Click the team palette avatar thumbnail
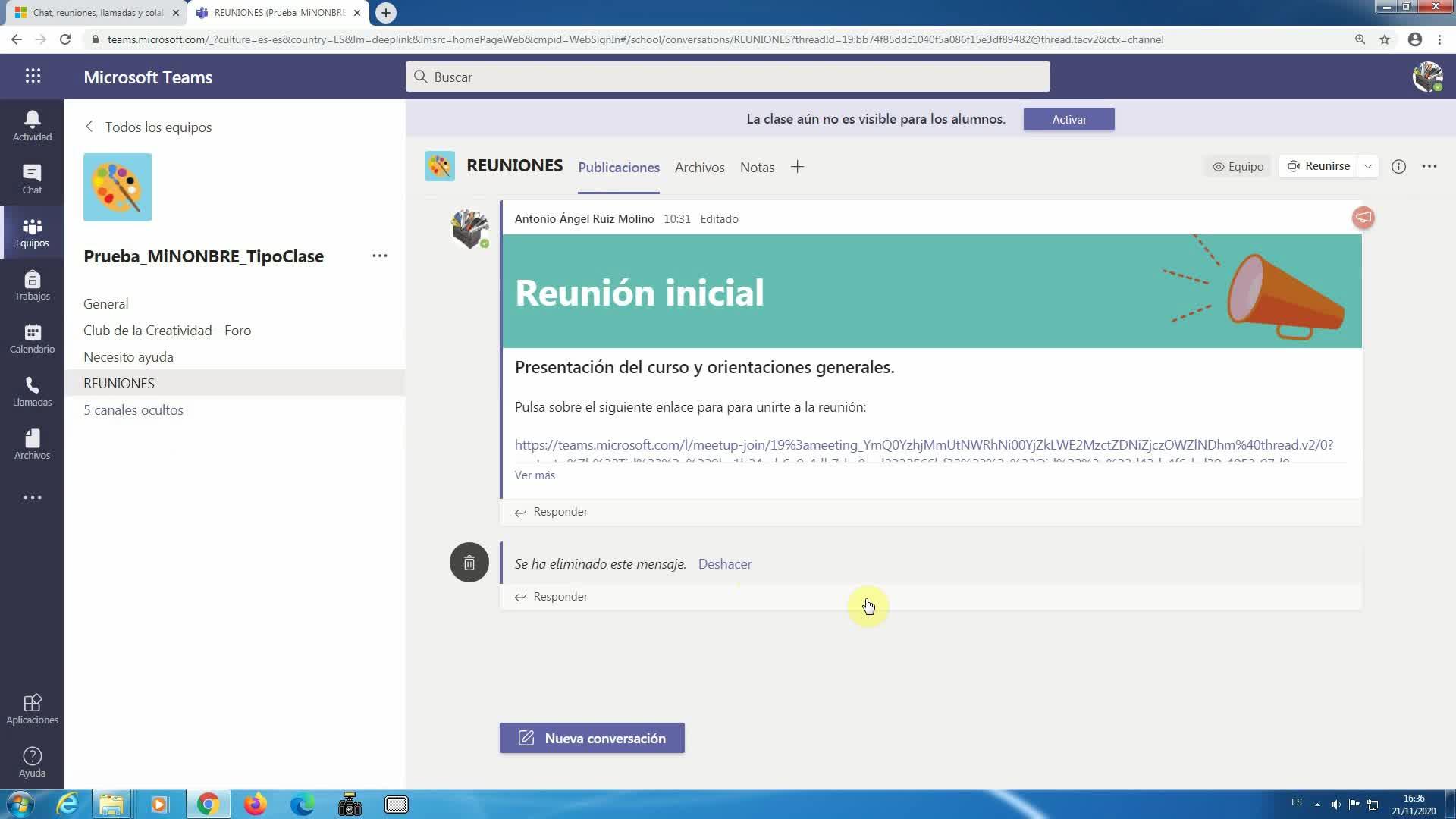The width and height of the screenshot is (1456, 819). 118,187
